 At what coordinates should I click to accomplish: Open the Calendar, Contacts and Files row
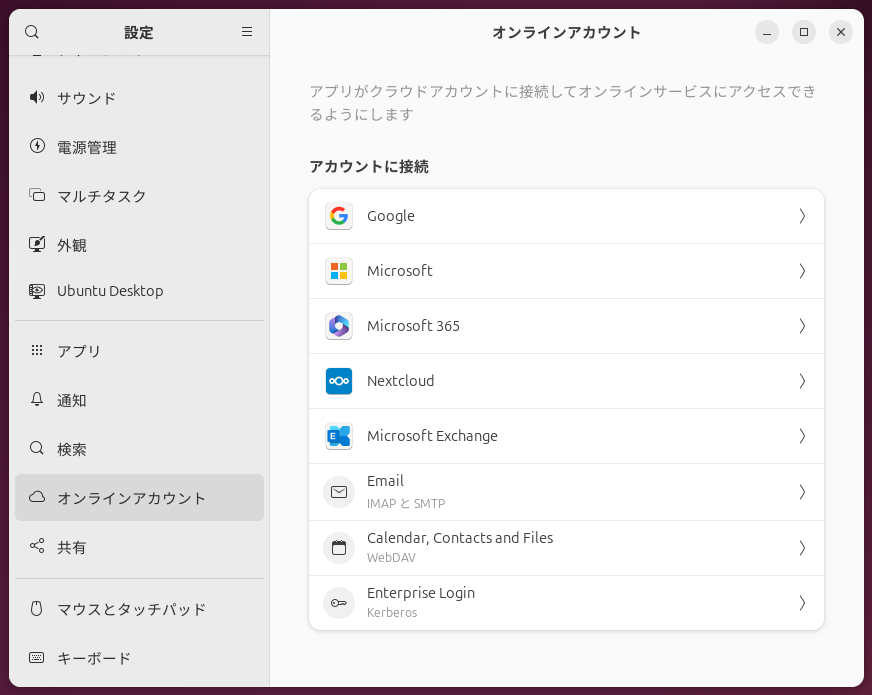(x=566, y=547)
